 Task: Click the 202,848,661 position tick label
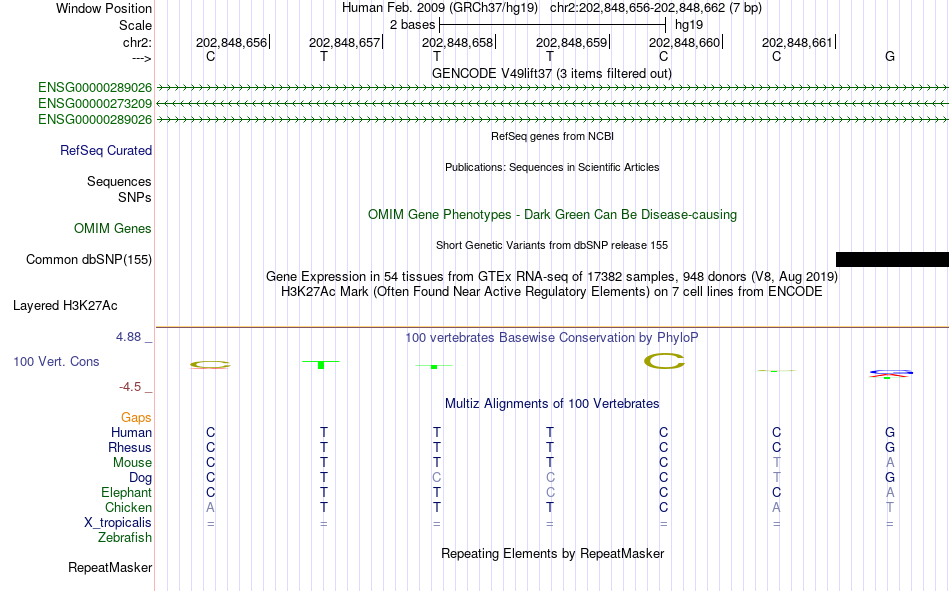[797, 42]
